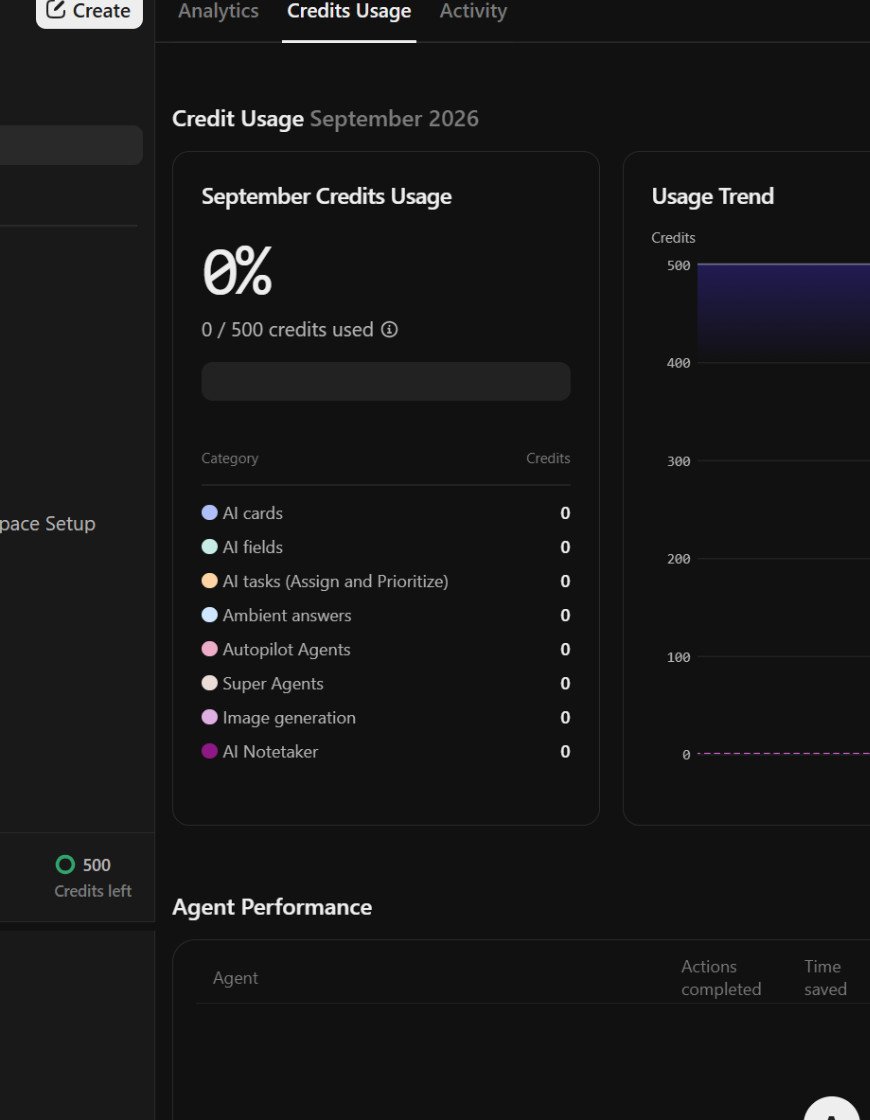Click the Autopilot Agents color dot
The image size is (870, 1120).
(x=209, y=649)
